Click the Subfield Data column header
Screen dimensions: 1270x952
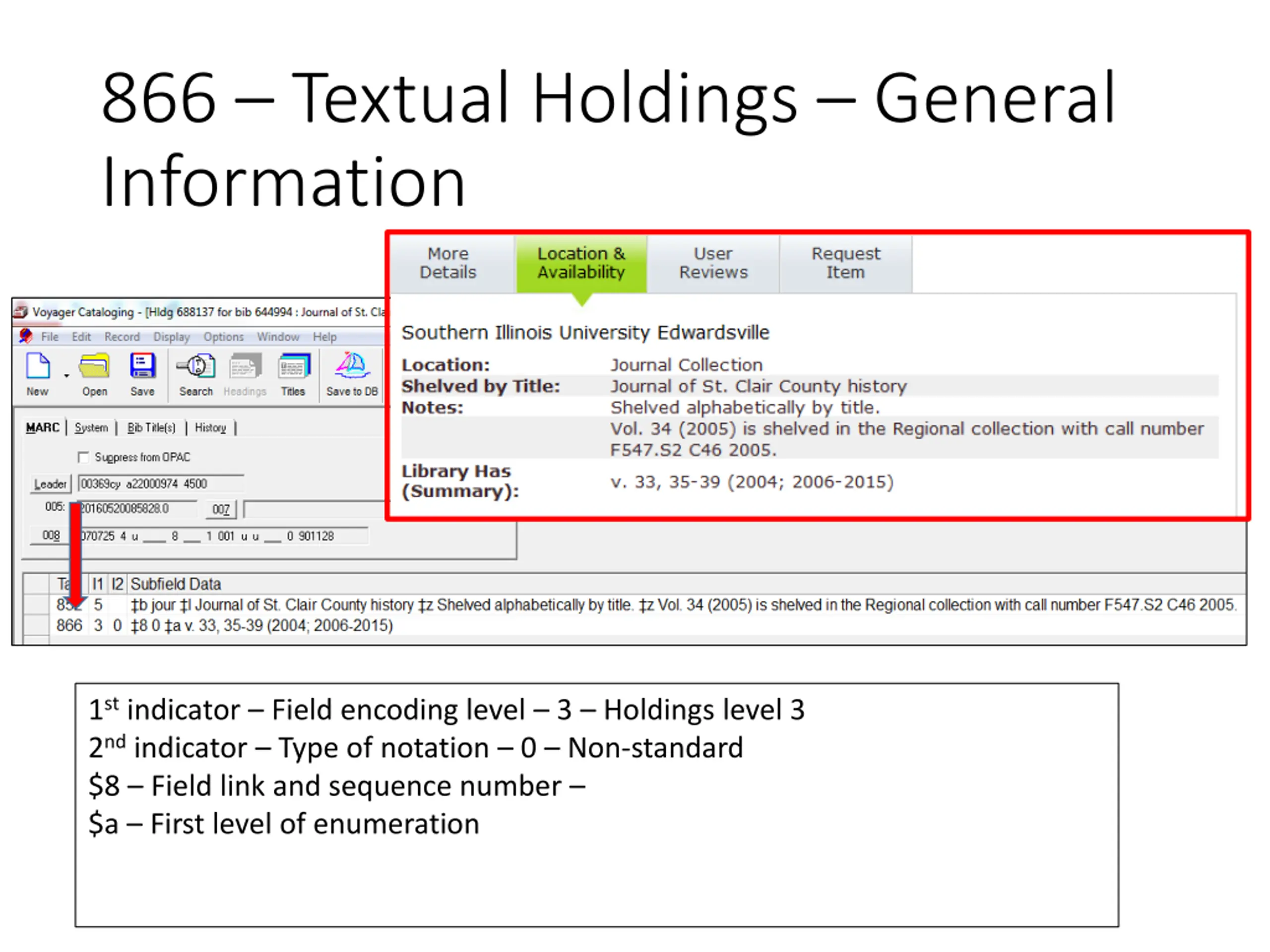click(x=176, y=584)
